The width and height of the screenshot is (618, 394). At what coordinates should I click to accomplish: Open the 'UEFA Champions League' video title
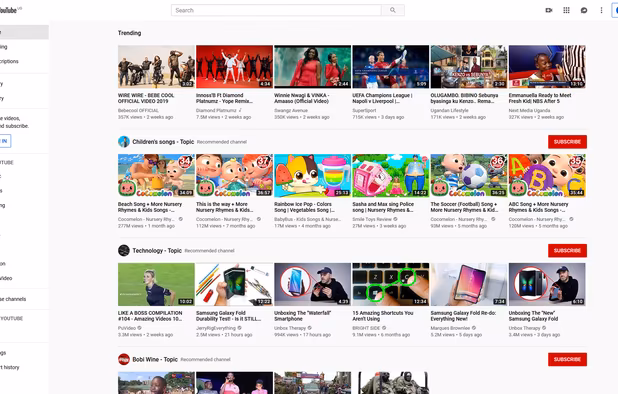(382, 98)
